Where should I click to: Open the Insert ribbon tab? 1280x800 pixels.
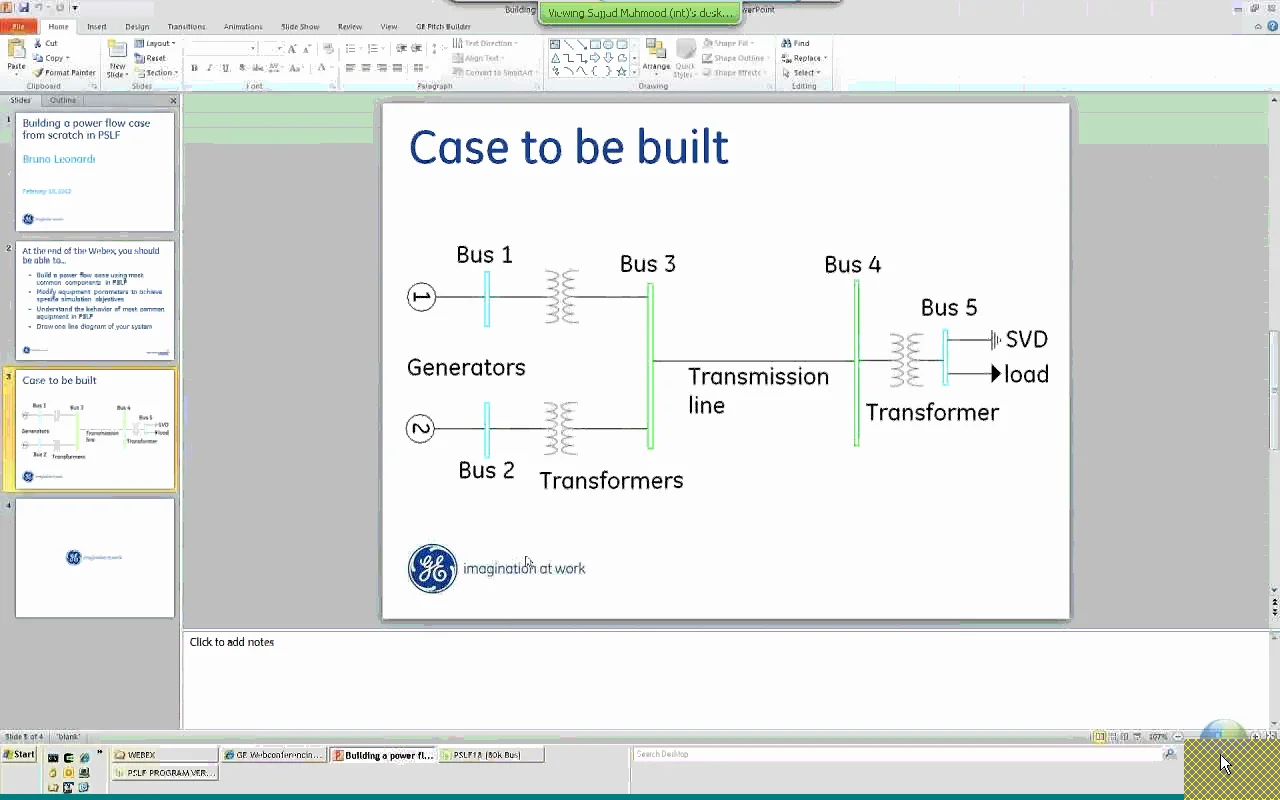click(97, 27)
